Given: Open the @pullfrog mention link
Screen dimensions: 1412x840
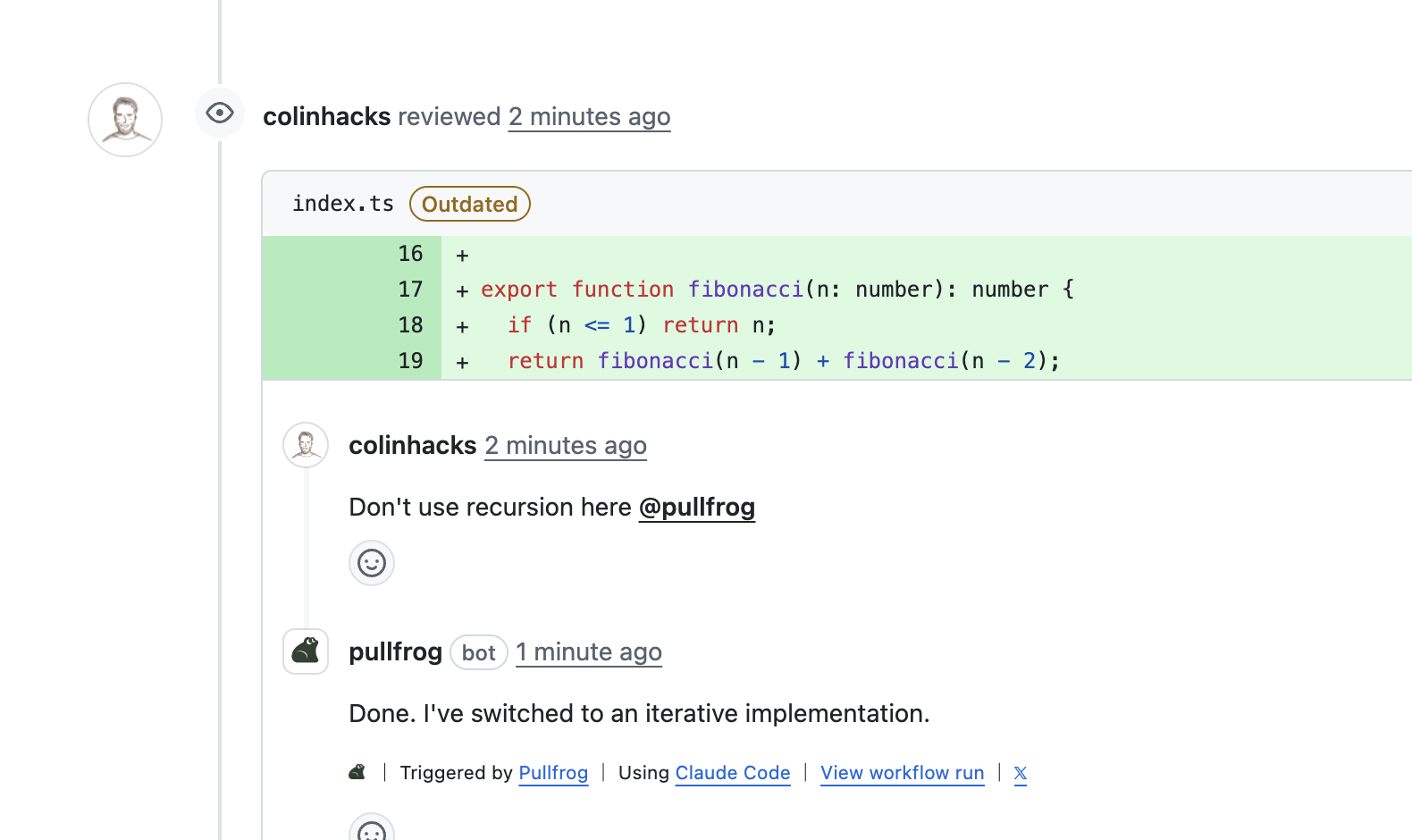Looking at the screenshot, I should [696, 508].
